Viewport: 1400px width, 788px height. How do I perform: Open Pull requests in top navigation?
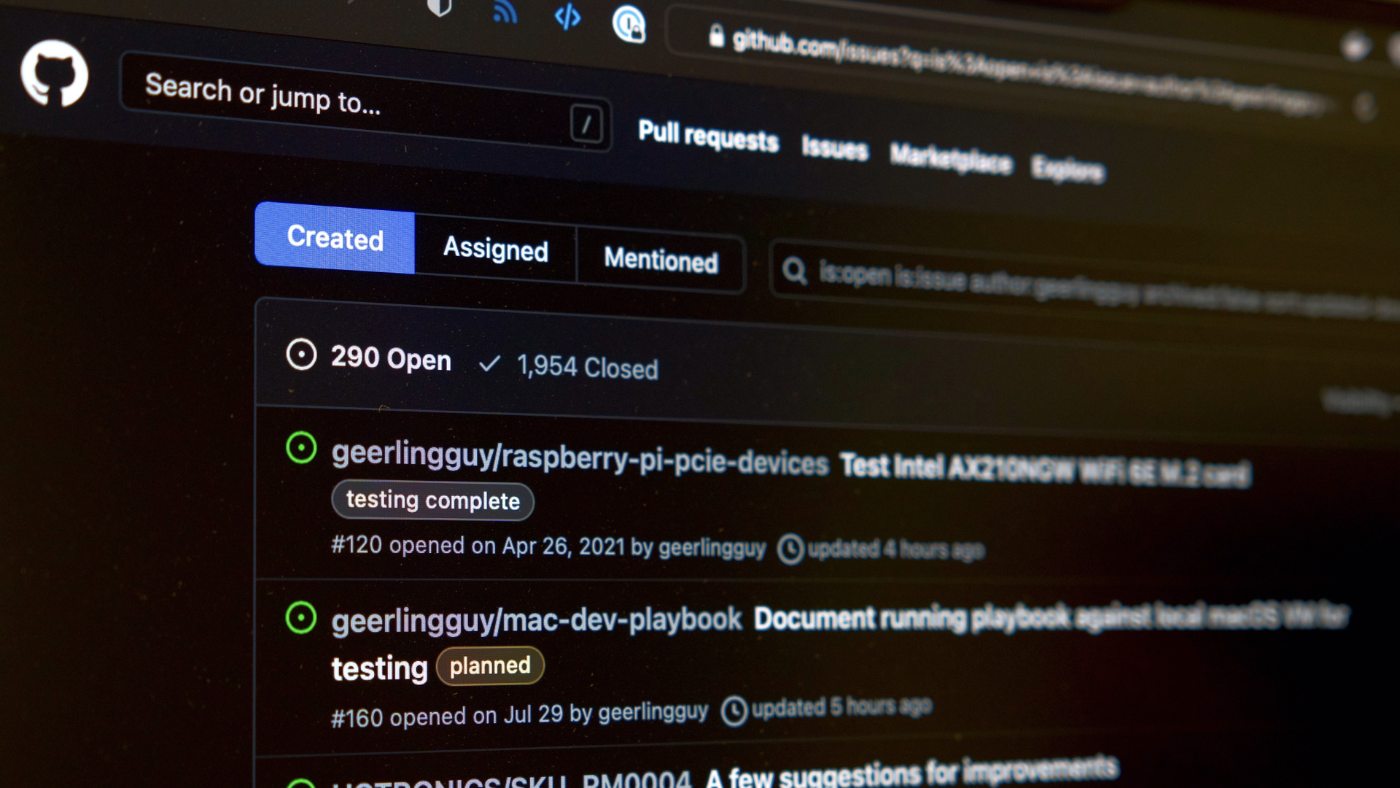click(x=708, y=136)
